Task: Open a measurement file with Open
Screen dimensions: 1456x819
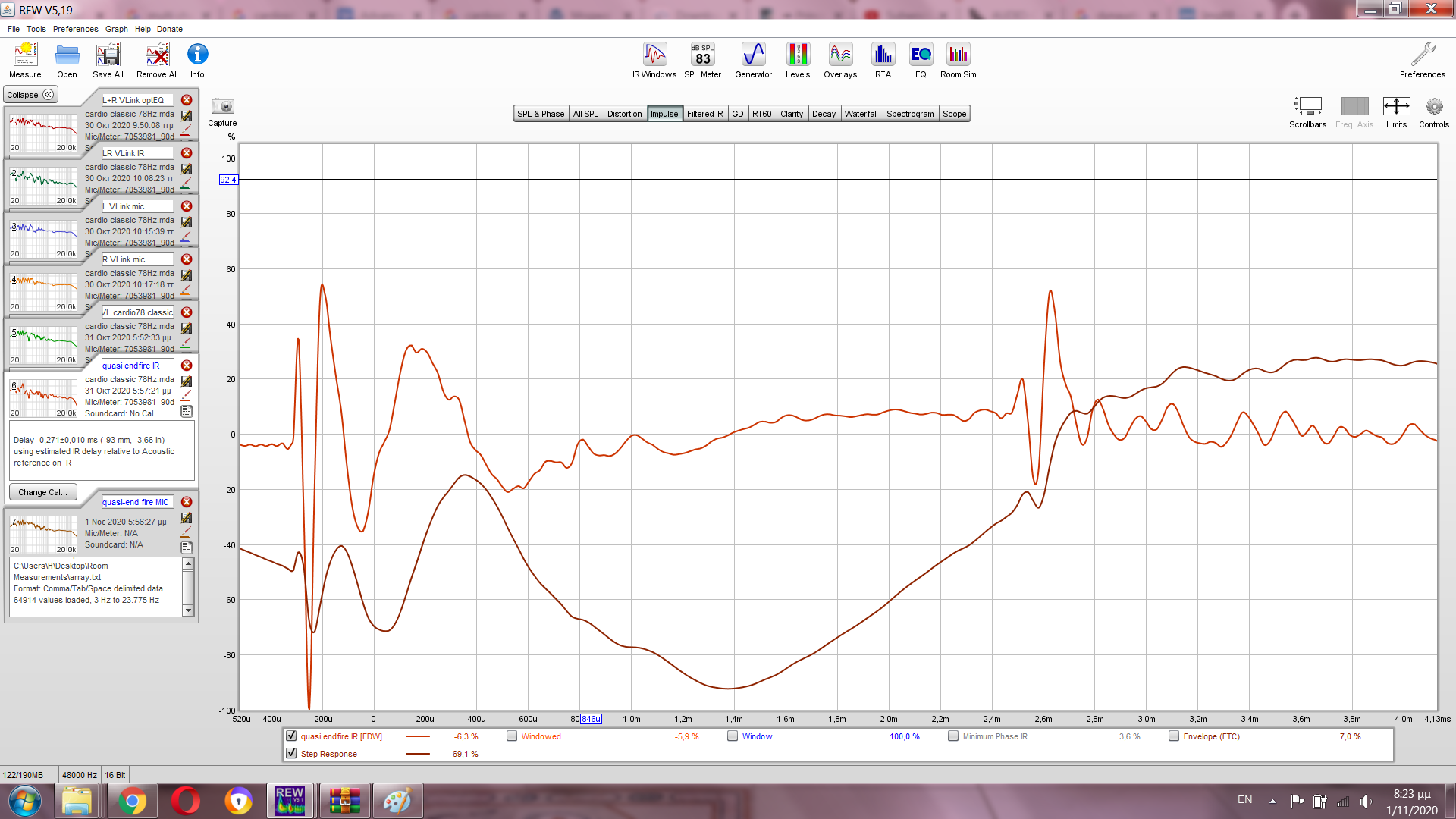Action: 67,60
